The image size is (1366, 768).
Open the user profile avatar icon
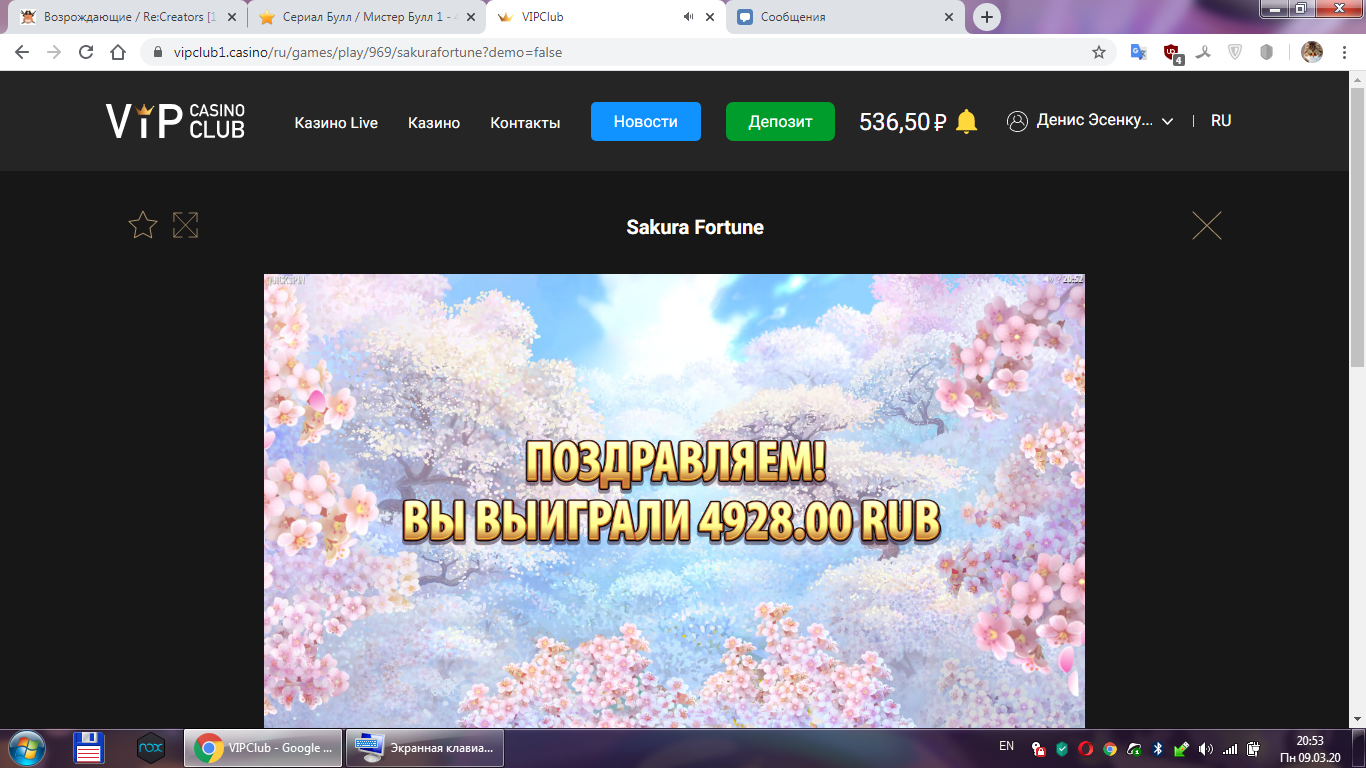(1017, 121)
